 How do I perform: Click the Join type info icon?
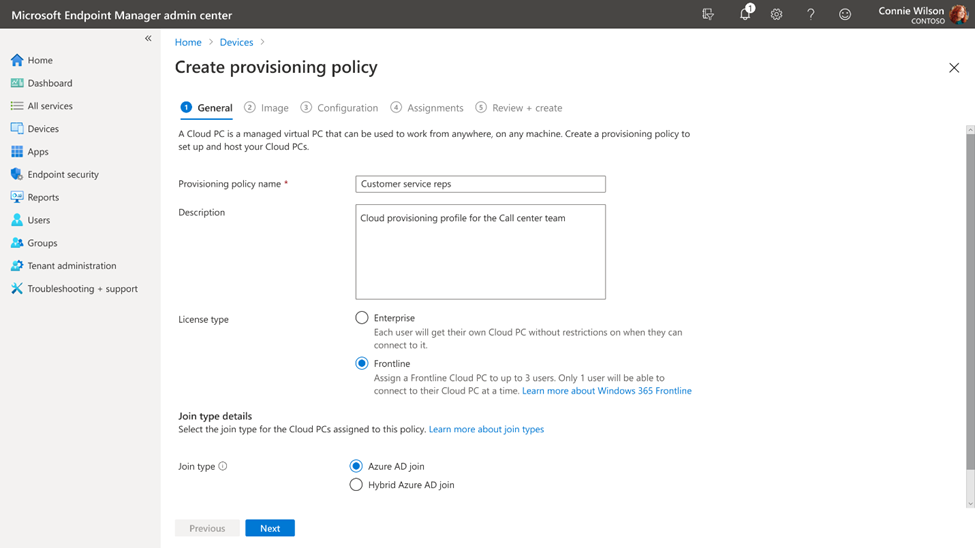(x=223, y=466)
